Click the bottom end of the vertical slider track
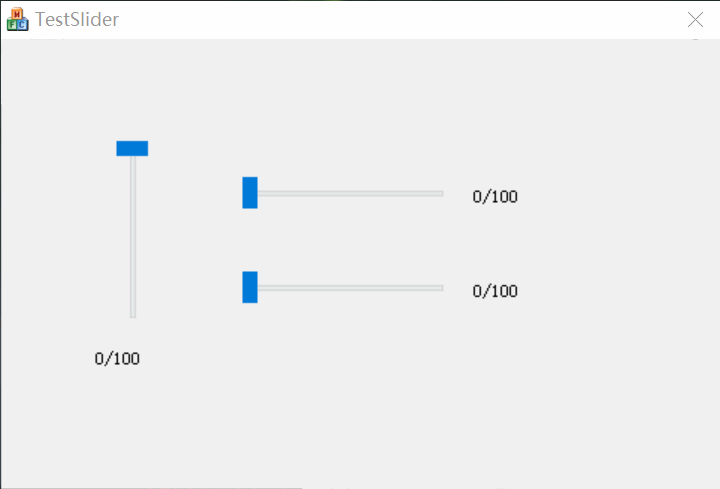 (133, 313)
